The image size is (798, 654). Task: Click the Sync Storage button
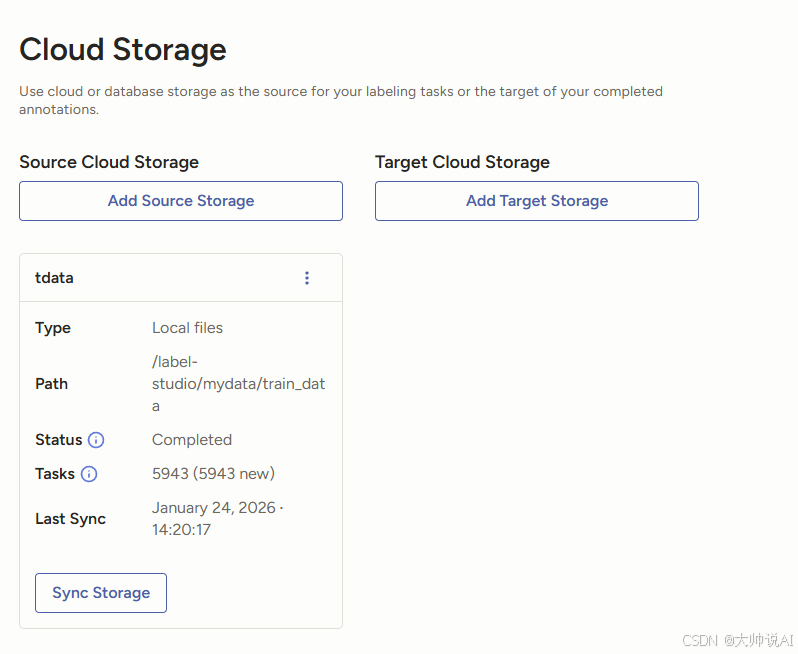[101, 593]
